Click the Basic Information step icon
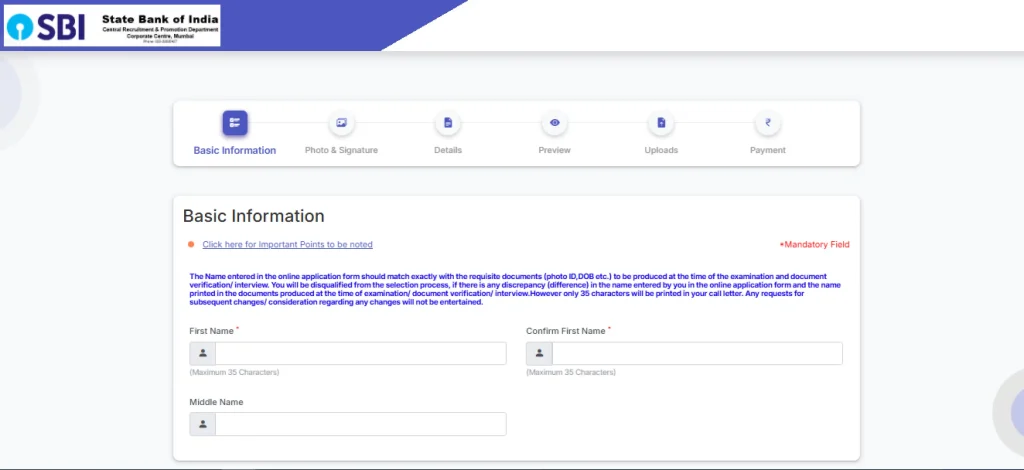 [x=234, y=123]
